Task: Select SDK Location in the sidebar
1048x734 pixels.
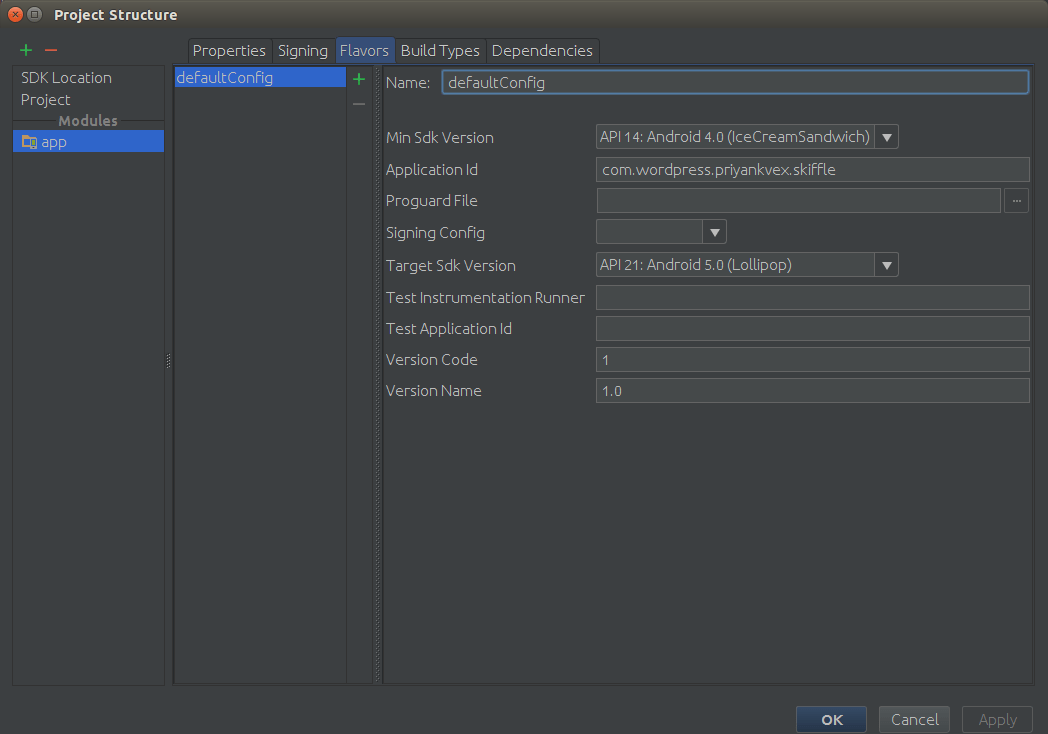Action: [x=66, y=78]
